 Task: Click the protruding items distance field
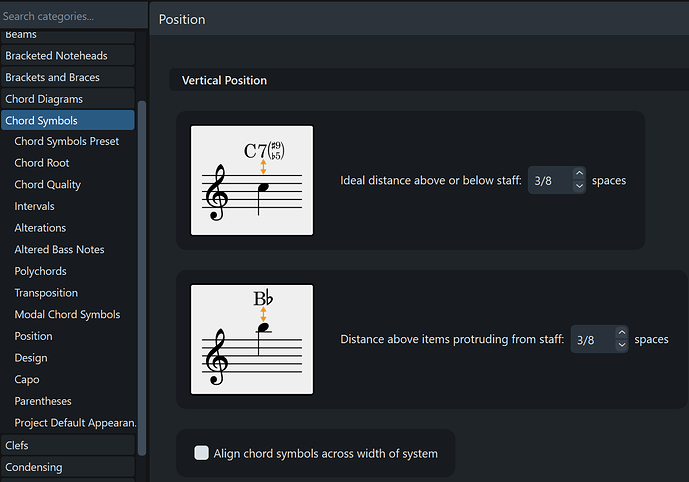point(591,339)
